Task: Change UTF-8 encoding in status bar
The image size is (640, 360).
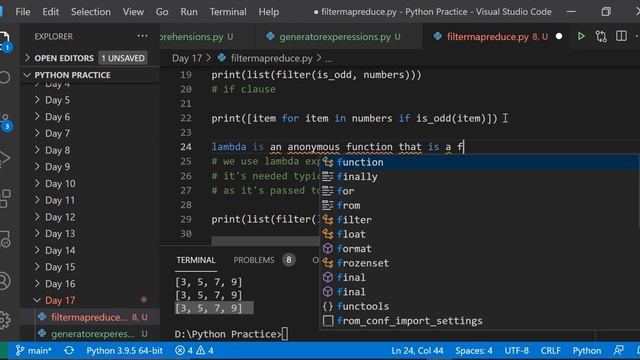Action: tap(516, 351)
